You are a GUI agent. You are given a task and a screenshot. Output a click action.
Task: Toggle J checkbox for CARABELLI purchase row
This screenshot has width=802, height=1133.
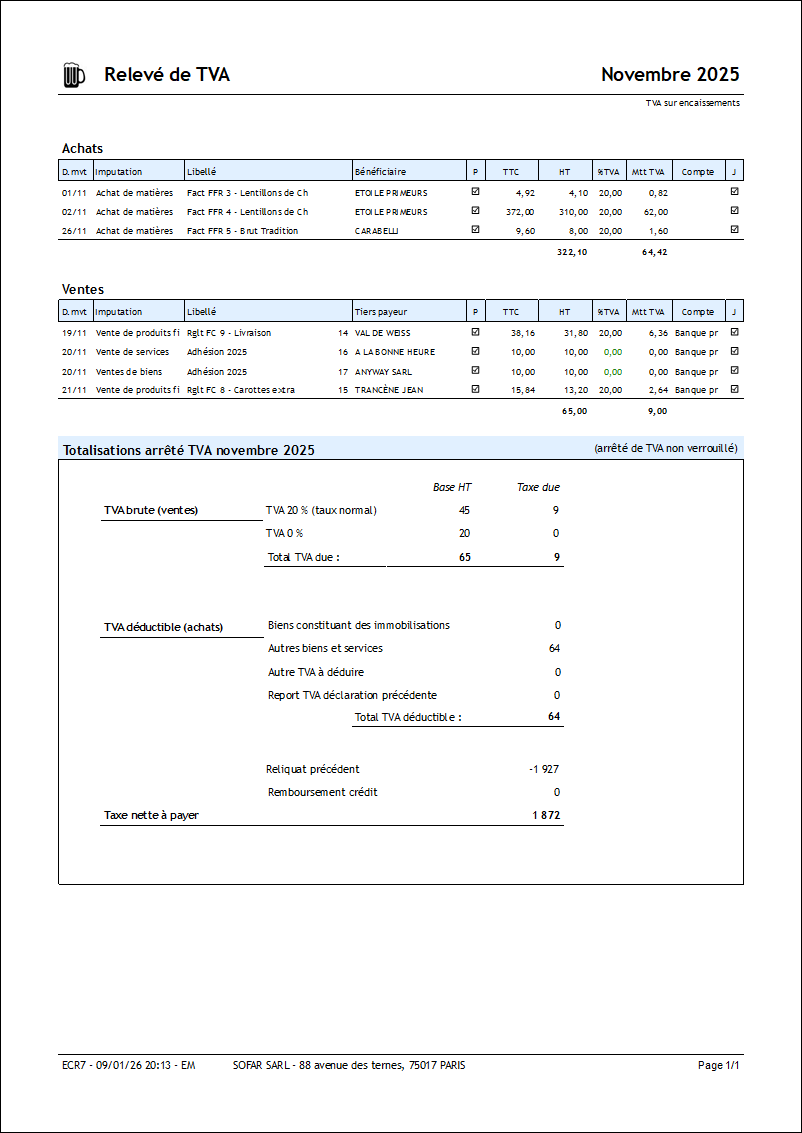[x=735, y=230]
